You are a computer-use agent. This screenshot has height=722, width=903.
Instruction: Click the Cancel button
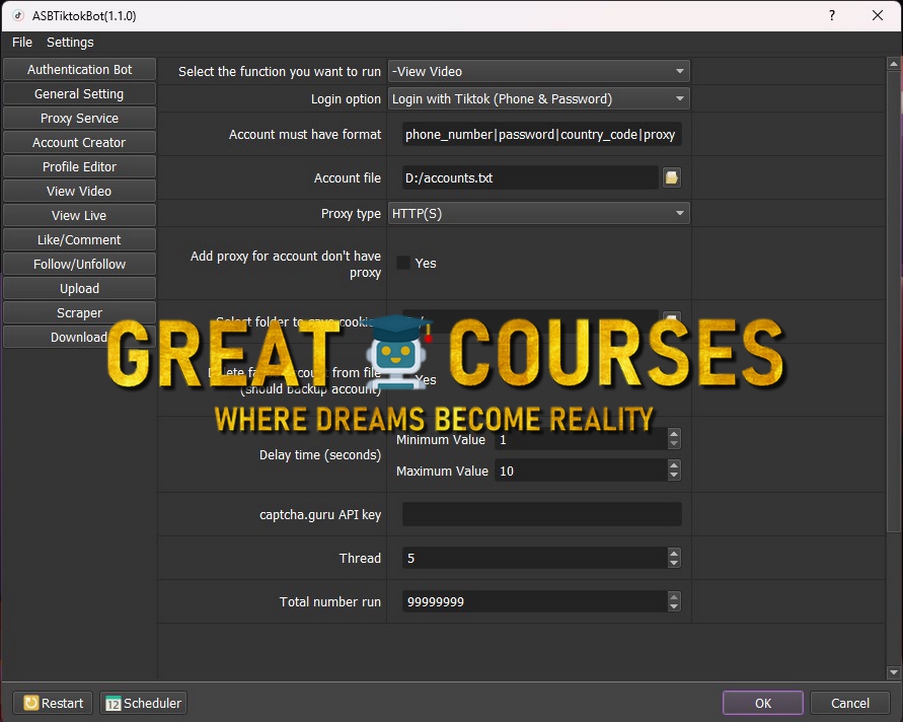(x=850, y=703)
